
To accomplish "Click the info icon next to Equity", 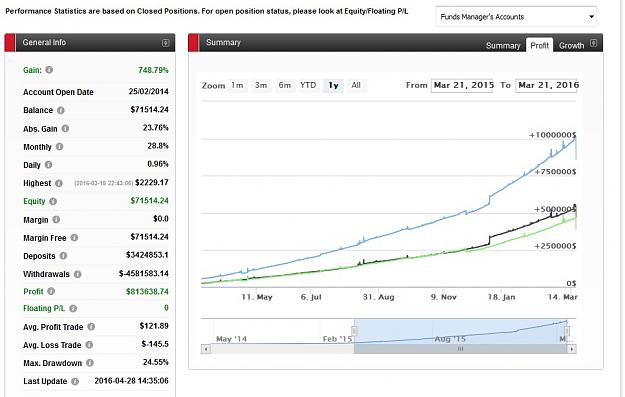I will tap(53, 201).
